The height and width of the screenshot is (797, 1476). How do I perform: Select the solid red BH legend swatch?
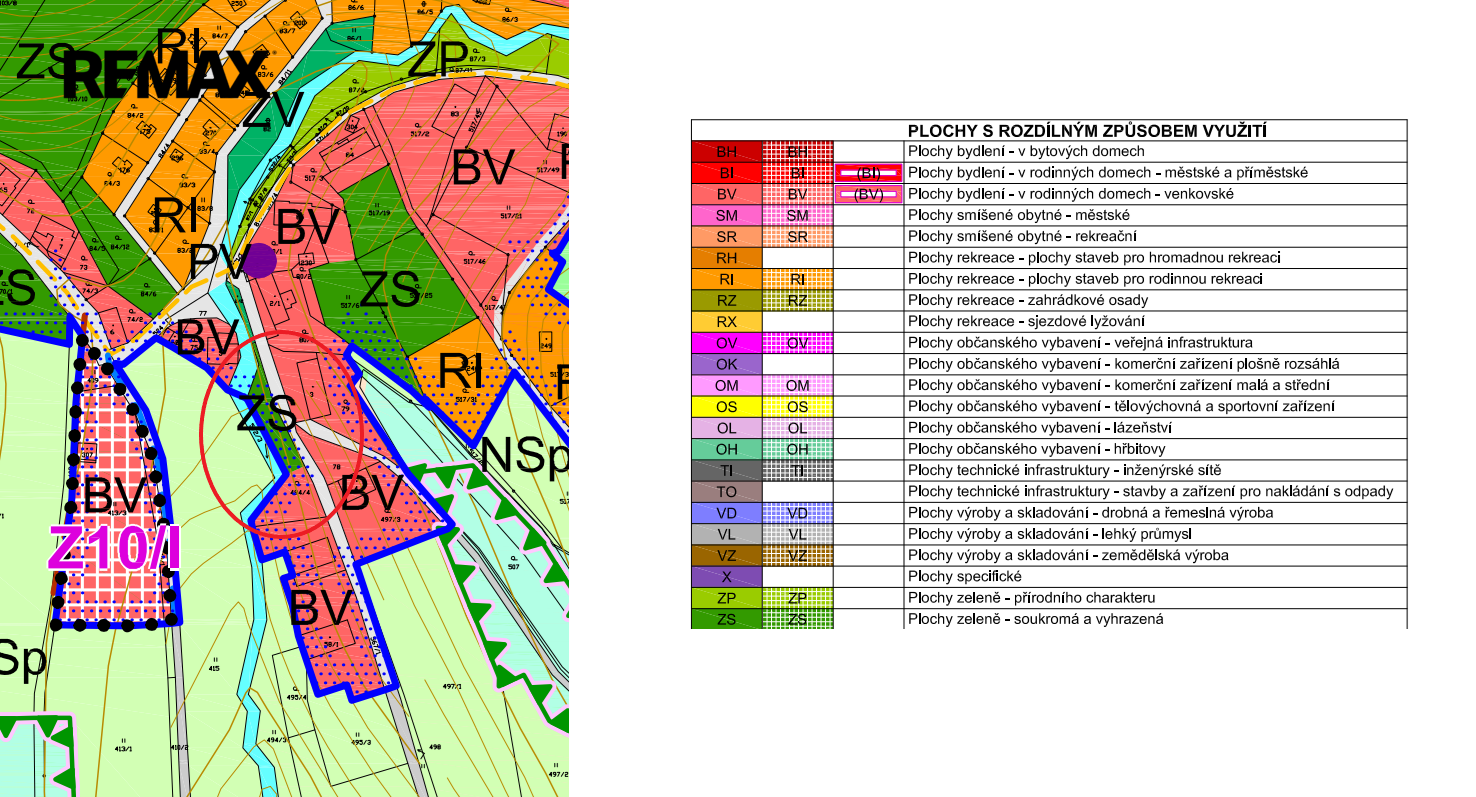[727, 152]
